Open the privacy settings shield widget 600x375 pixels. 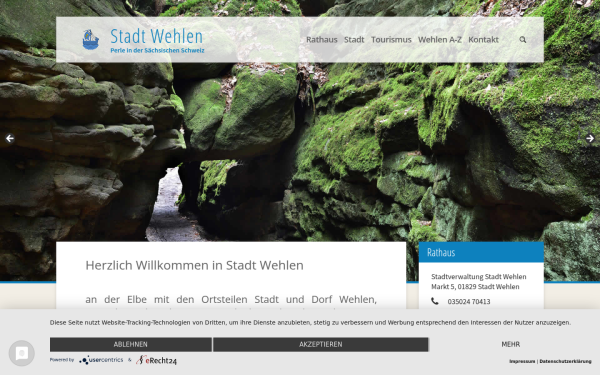[22, 353]
